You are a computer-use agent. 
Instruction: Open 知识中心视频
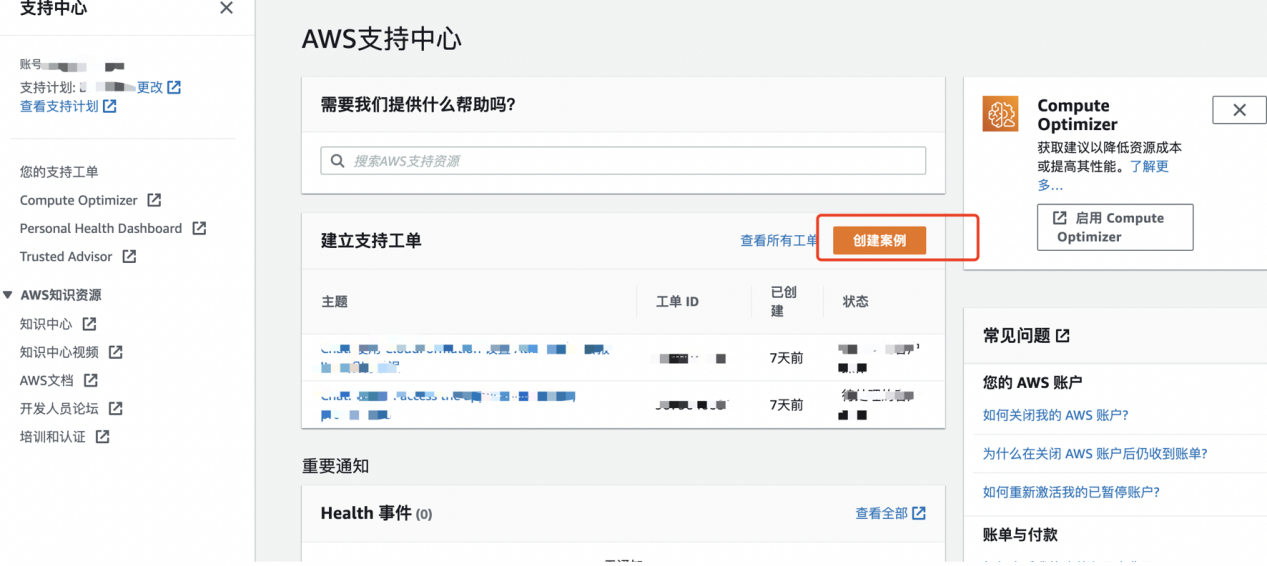click(x=59, y=352)
